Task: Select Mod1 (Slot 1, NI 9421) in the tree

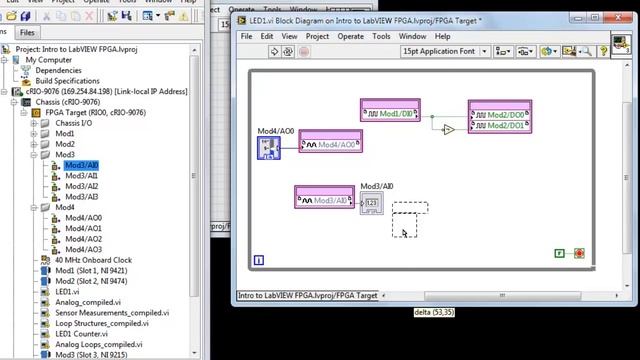Action: point(91,271)
